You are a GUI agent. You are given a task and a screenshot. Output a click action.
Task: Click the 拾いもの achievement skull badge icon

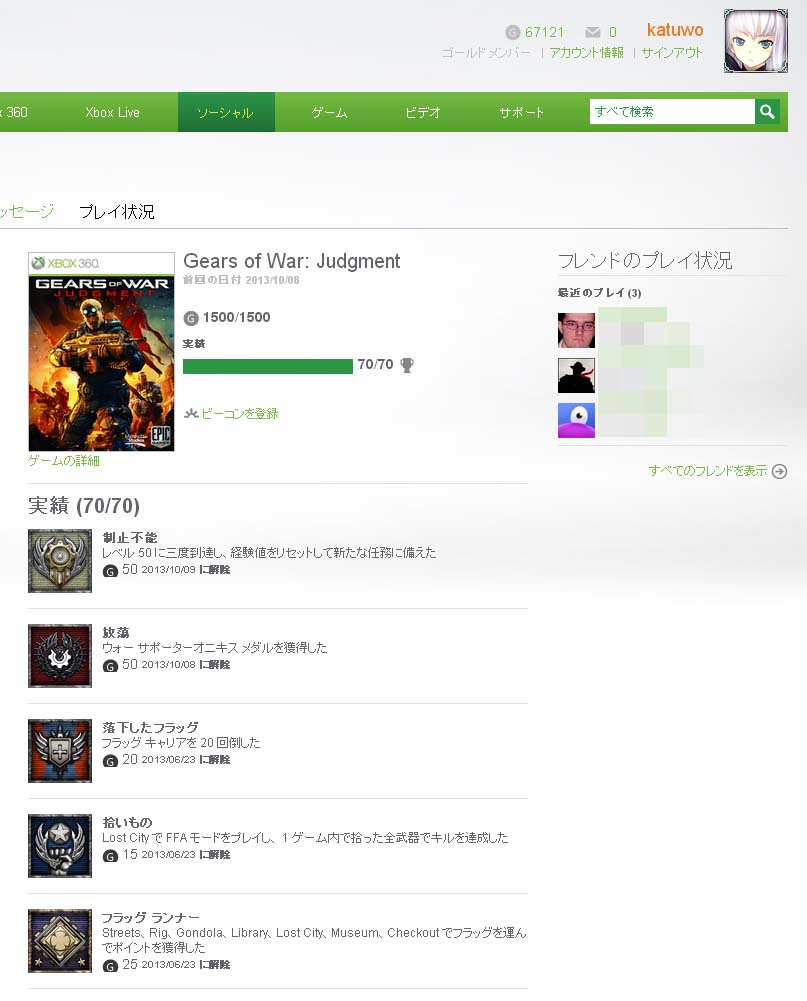coord(60,846)
